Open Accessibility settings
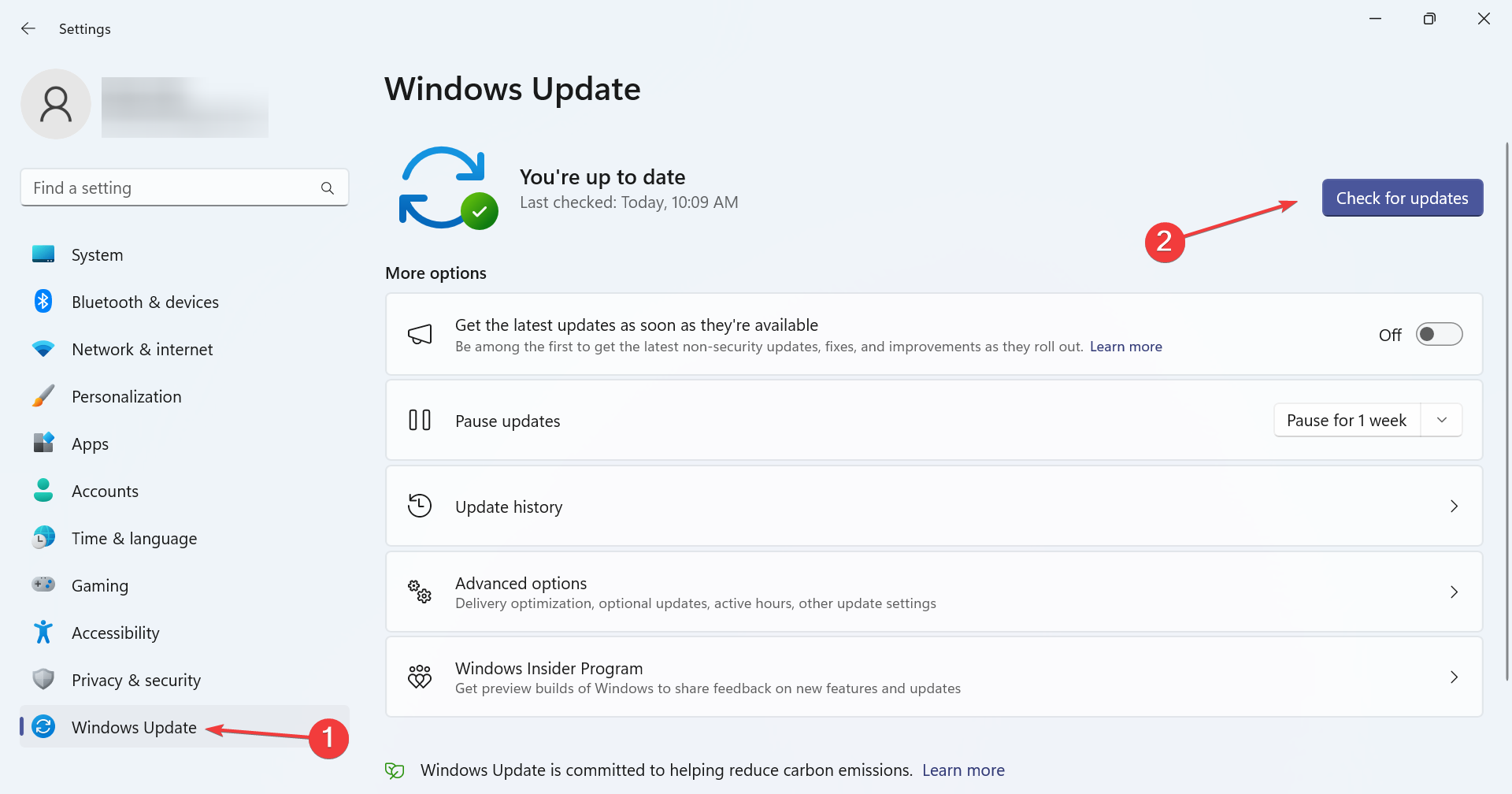This screenshot has width=1512, height=794. click(184, 633)
